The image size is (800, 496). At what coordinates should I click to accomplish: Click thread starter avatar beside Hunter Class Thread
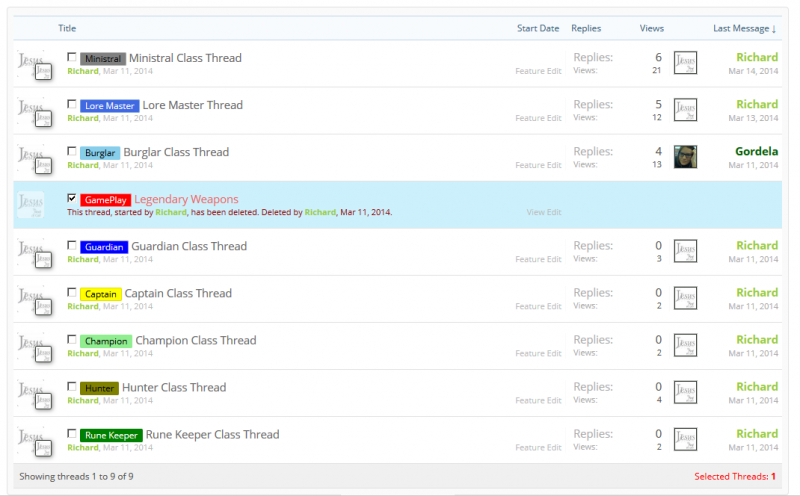pos(32,393)
